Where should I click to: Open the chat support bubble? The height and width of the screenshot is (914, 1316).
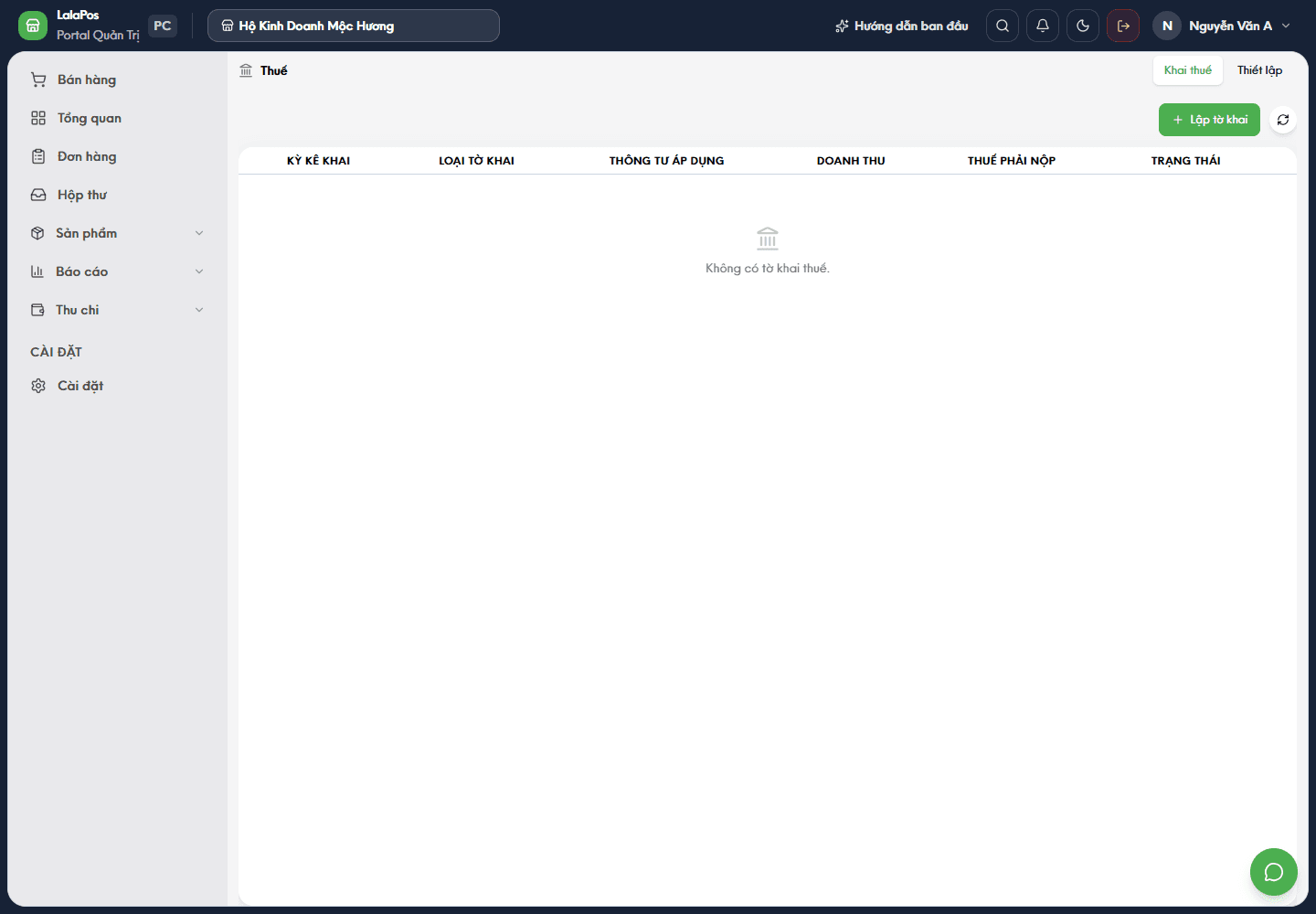[x=1274, y=872]
